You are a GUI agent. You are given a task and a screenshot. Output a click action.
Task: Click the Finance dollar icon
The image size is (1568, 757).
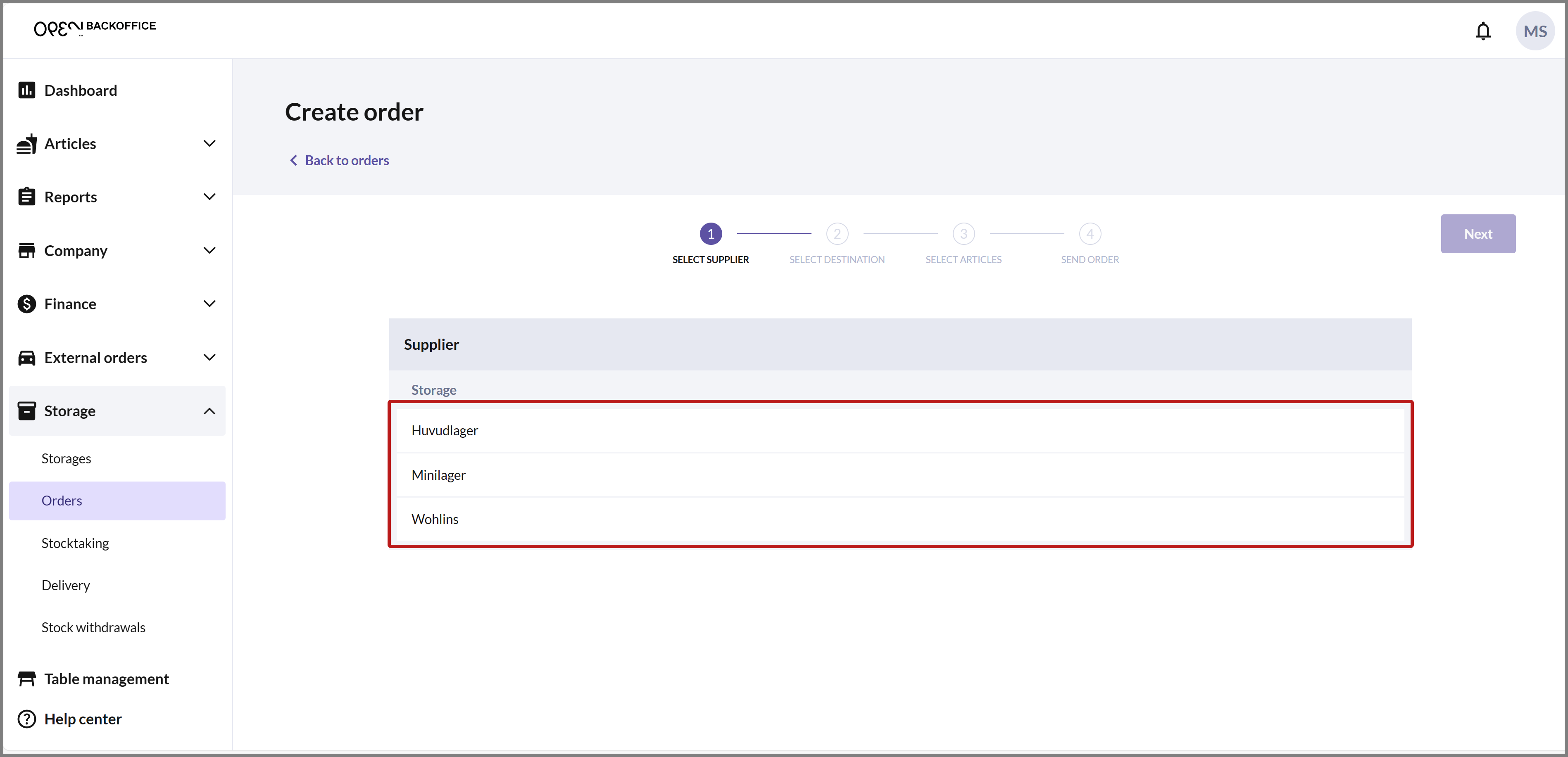tap(27, 304)
